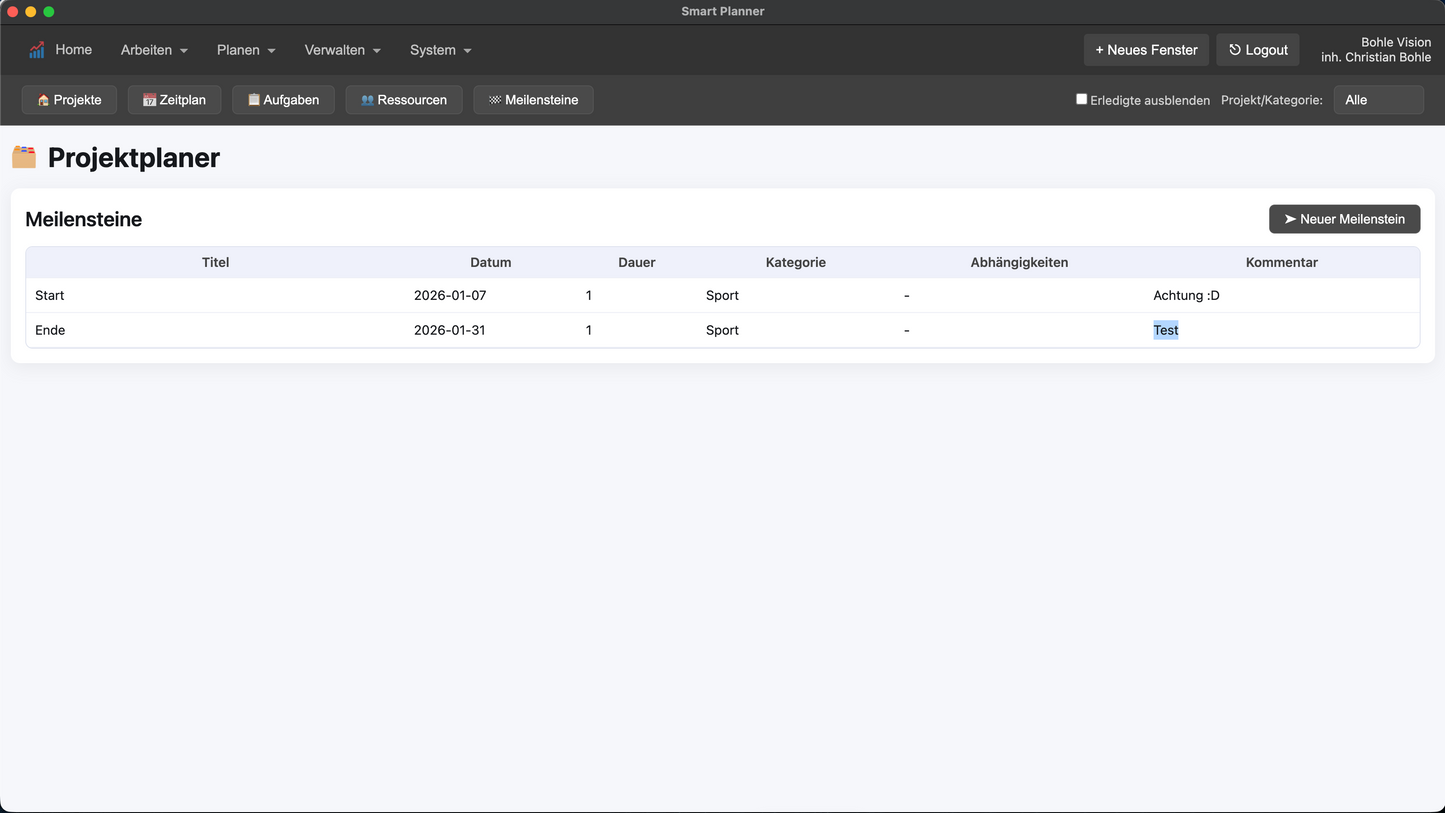
Task: Click the Ende milestone title cell
Action: [x=50, y=330]
